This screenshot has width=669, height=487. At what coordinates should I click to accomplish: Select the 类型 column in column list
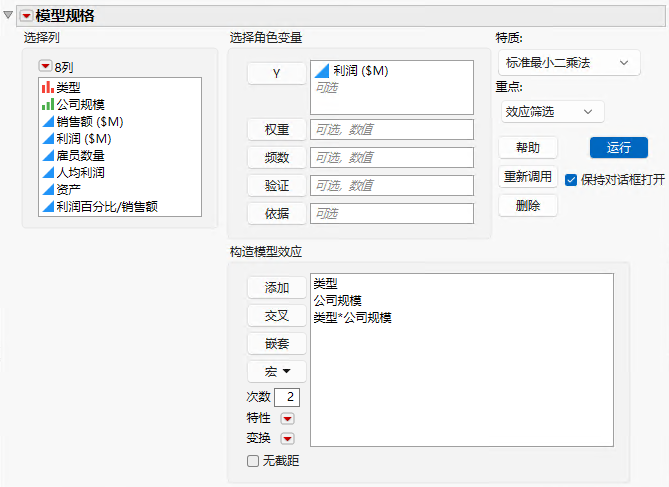pyautogui.click(x=68, y=87)
